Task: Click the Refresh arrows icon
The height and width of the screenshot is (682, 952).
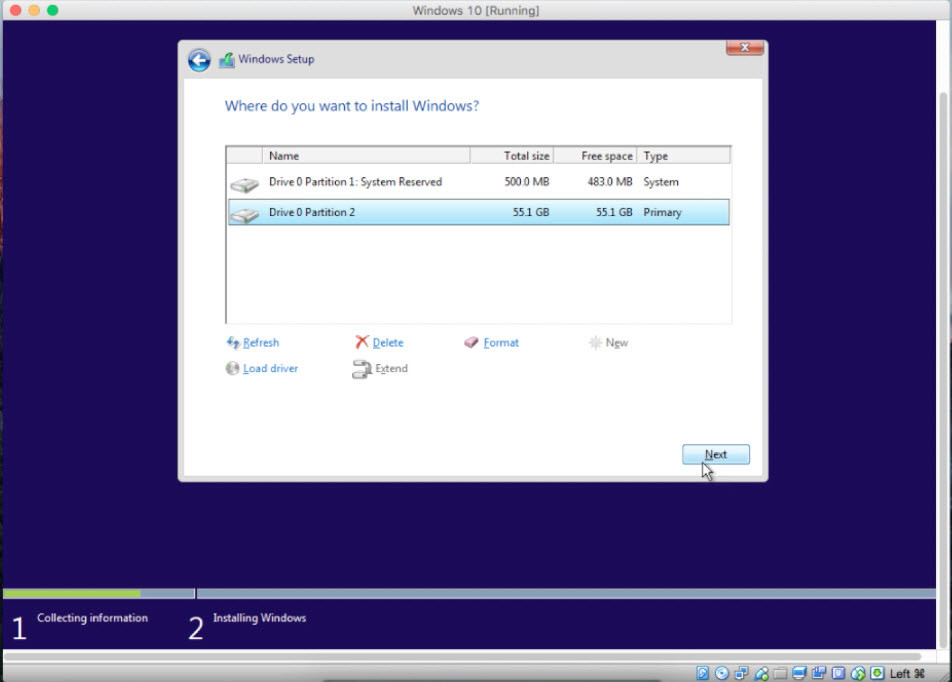Action: [233, 343]
